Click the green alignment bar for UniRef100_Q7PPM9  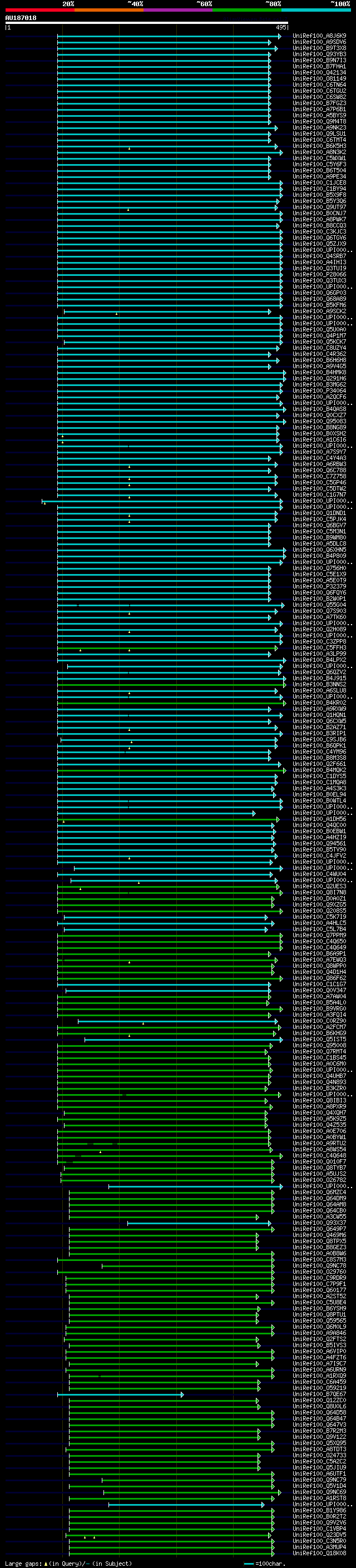(x=170, y=936)
